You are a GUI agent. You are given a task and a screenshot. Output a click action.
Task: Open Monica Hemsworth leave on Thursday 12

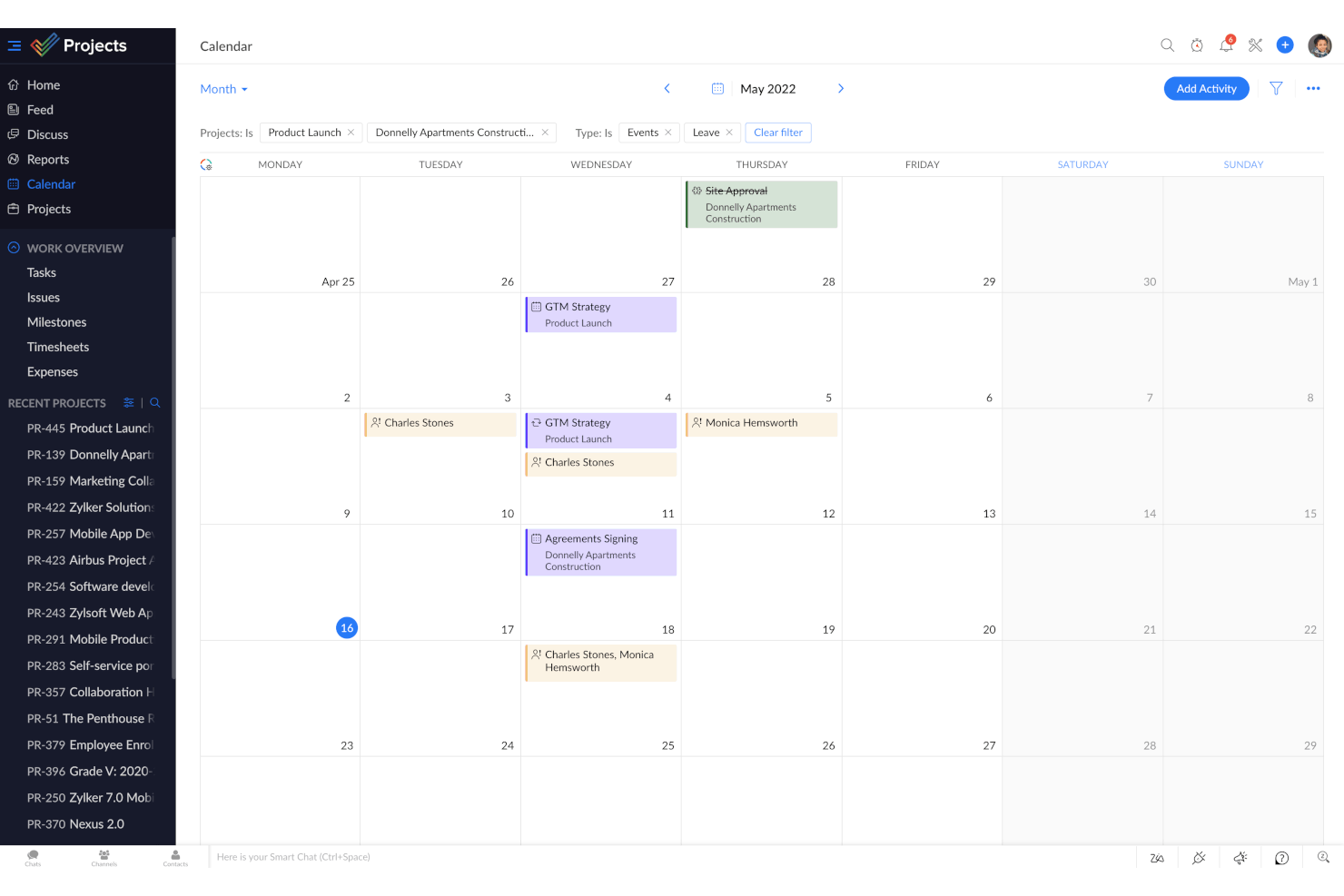pos(761,424)
